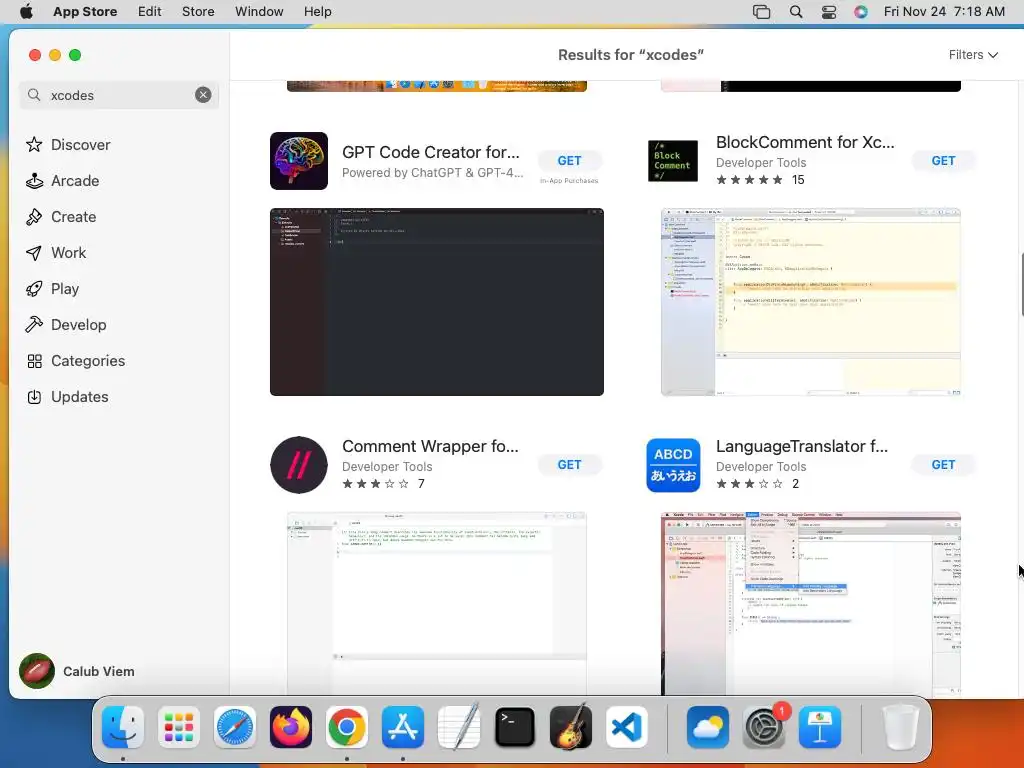View Comment Wrapper screenshot preview
This screenshot has height=768, width=1024.
(x=437, y=604)
